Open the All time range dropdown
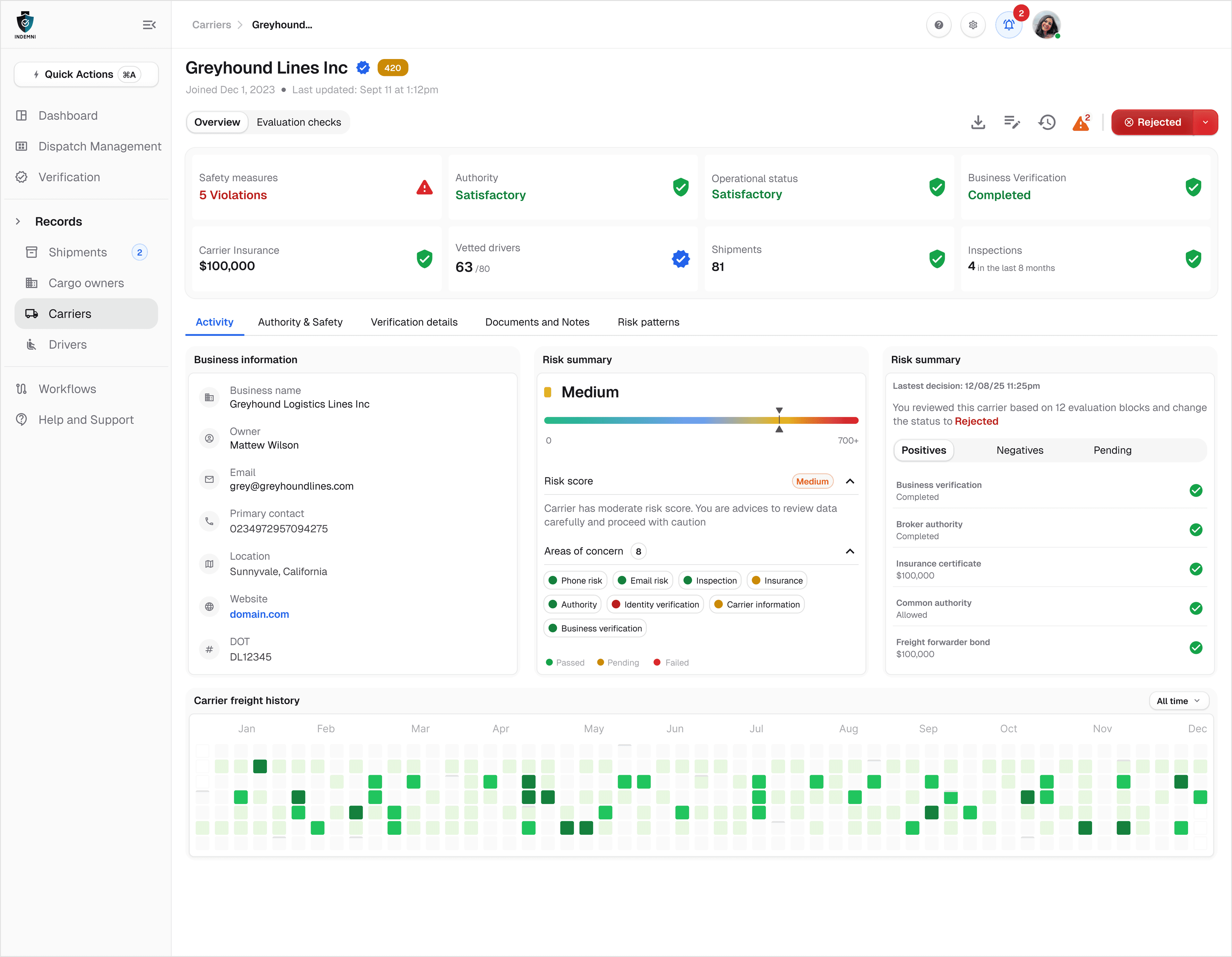Viewport: 1232px width, 957px height. coord(1179,701)
